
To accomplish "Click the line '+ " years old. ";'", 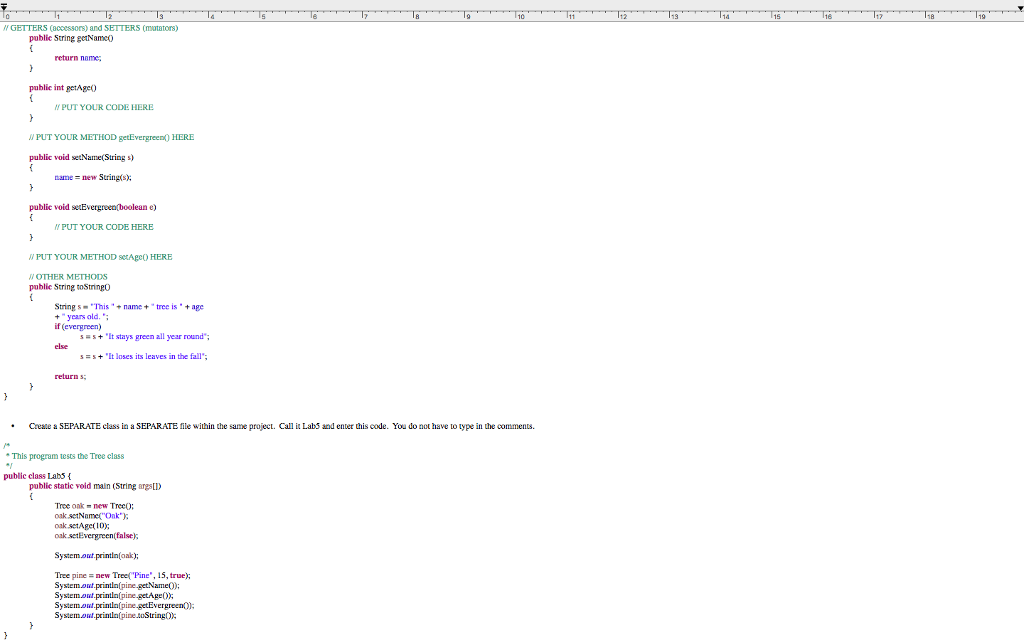I will click(x=82, y=317).
